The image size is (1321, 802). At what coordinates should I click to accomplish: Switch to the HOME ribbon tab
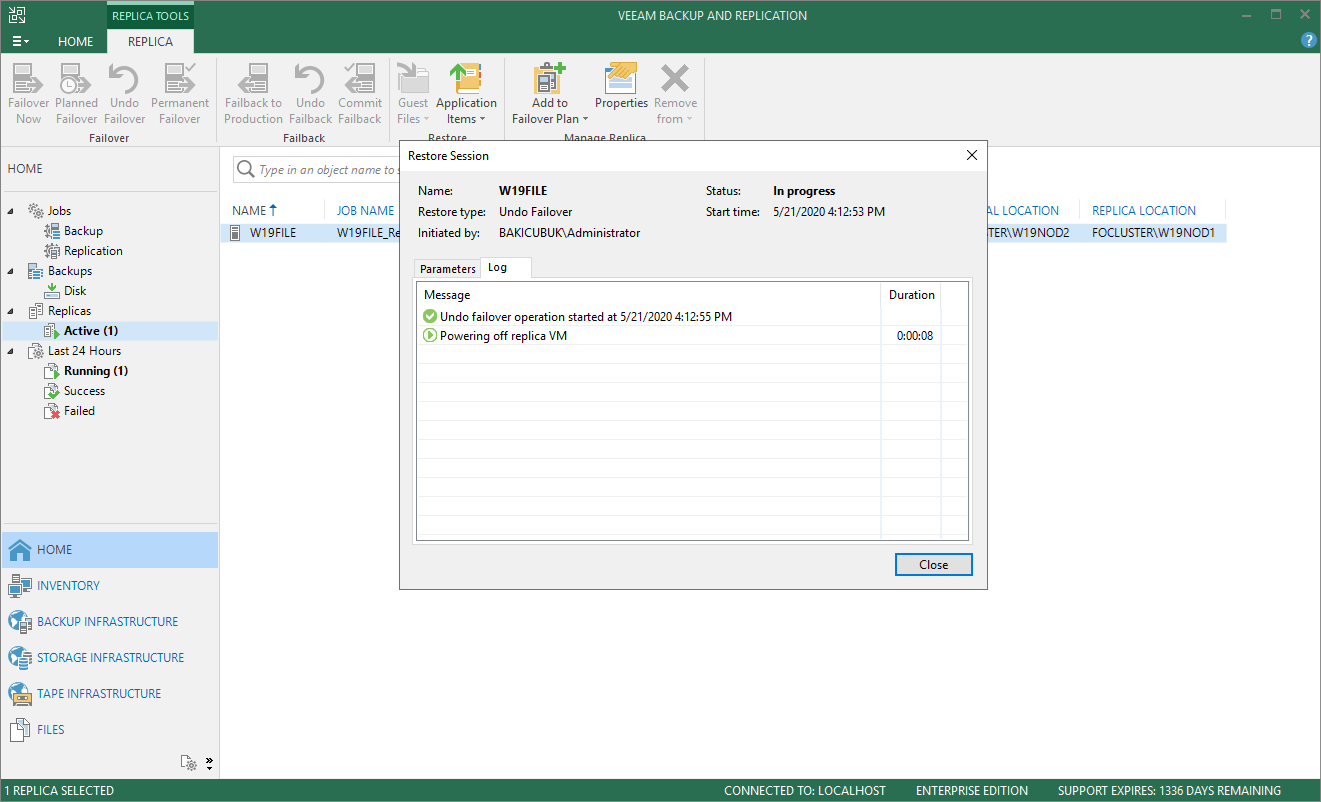coord(75,41)
